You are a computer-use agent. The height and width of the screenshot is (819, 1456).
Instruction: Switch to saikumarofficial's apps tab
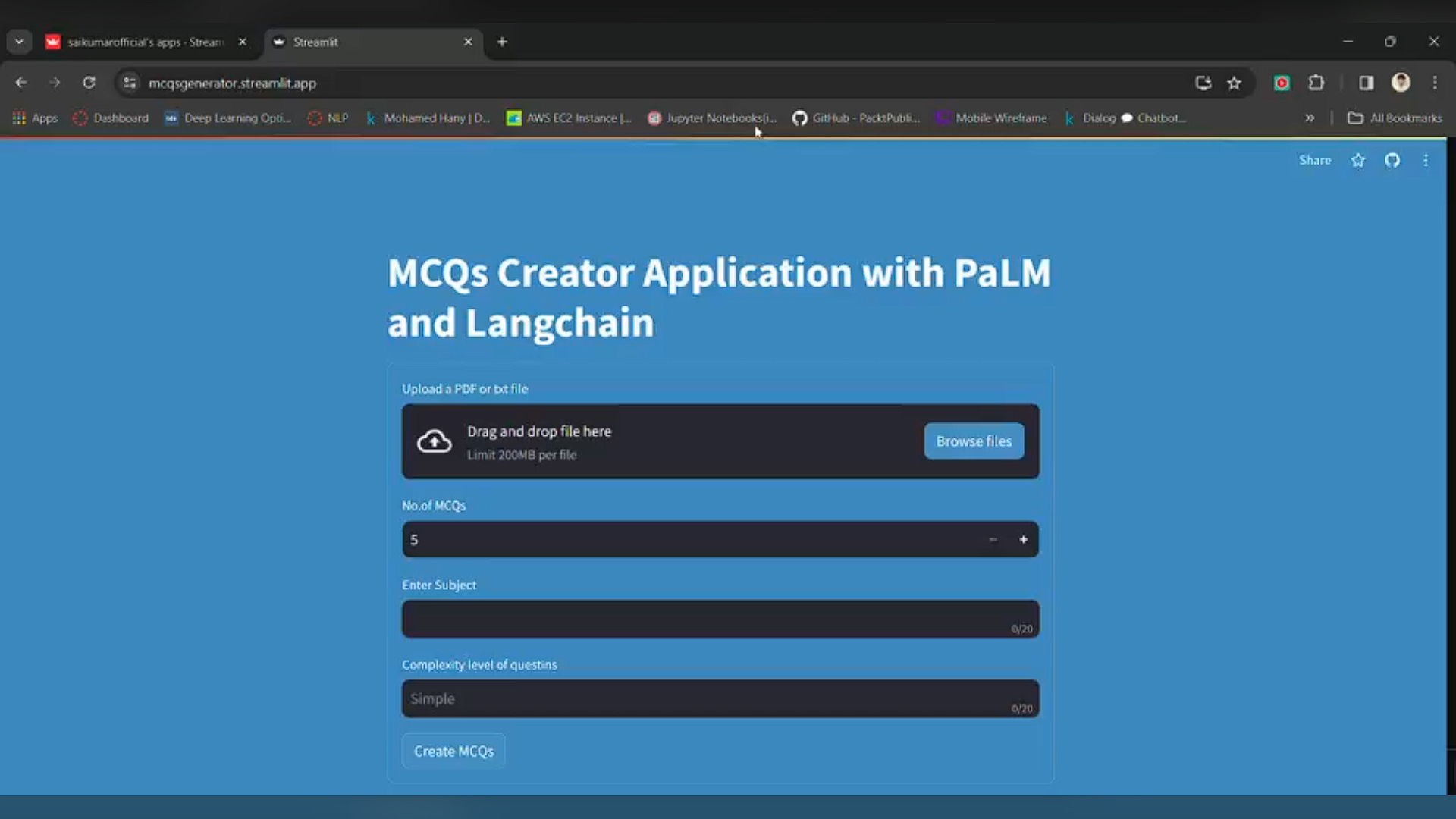point(144,42)
